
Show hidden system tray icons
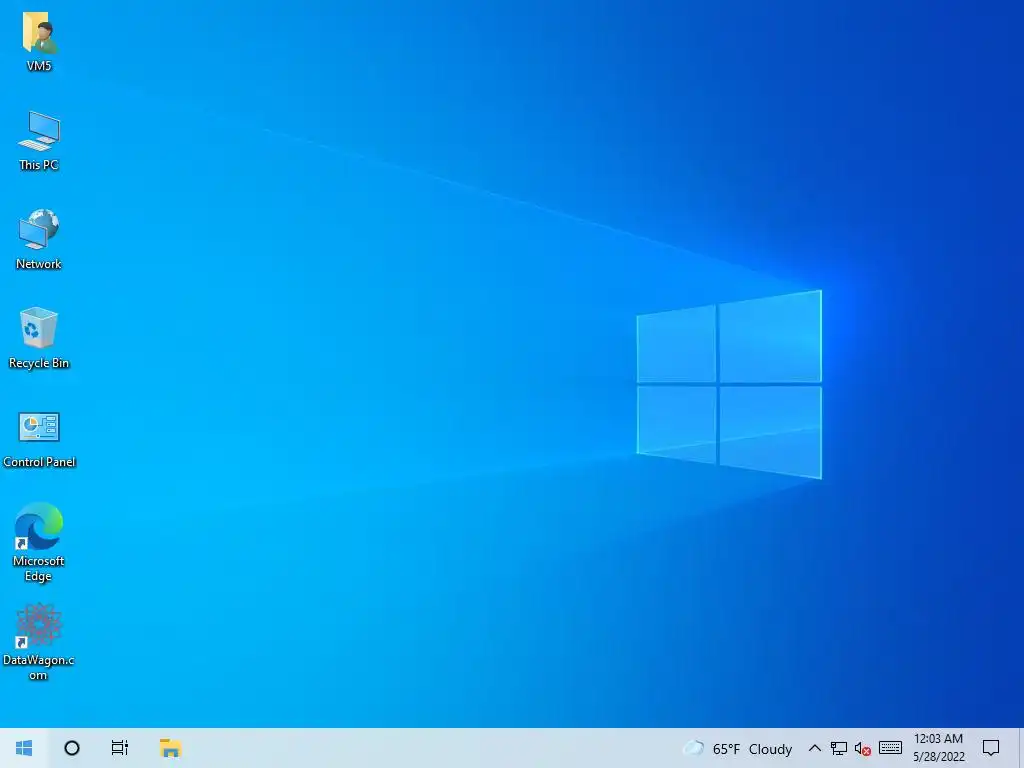pyautogui.click(x=814, y=748)
